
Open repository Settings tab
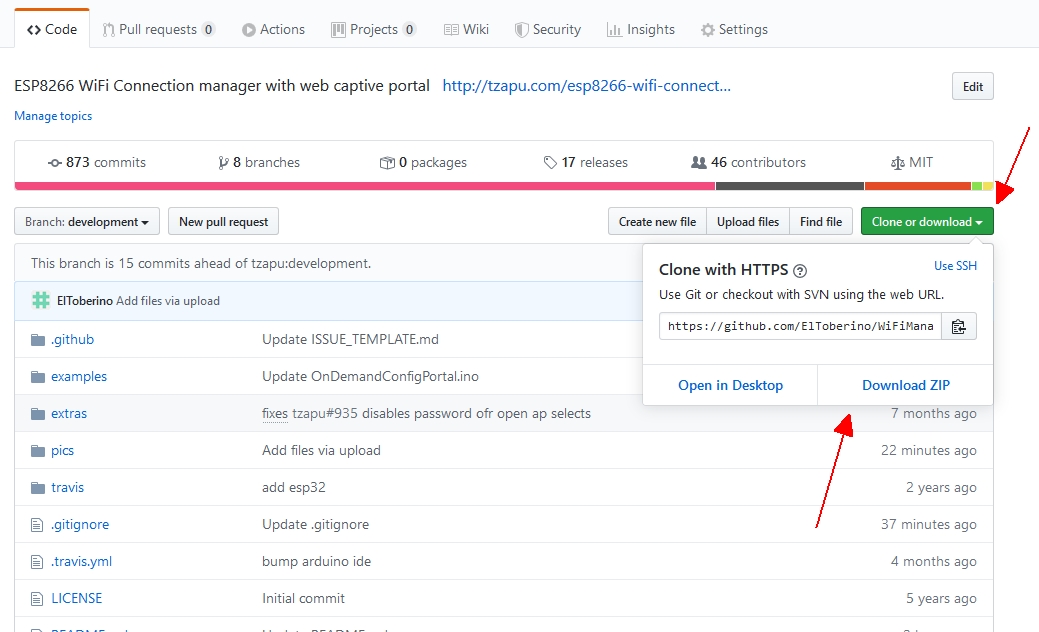734,29
